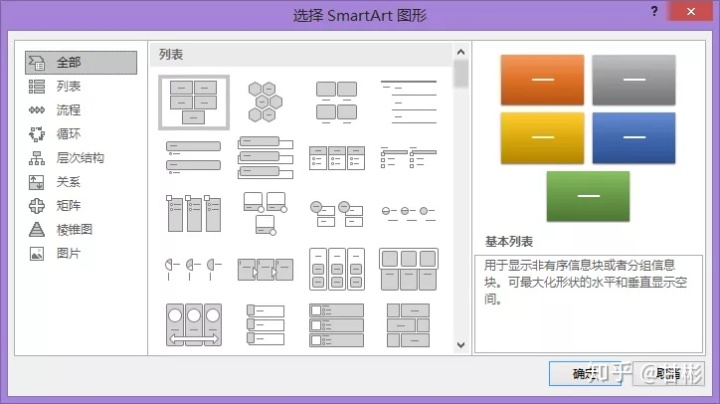Click the 流程 arrows icon
The image size is (720, 404).
(37, 110)
